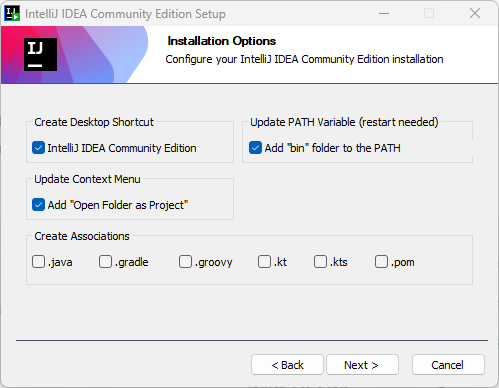Viewport: 499px width, 388px height.
Task: Cancel the IntelliJ IDEA installation
Action: tap(448, 365)
